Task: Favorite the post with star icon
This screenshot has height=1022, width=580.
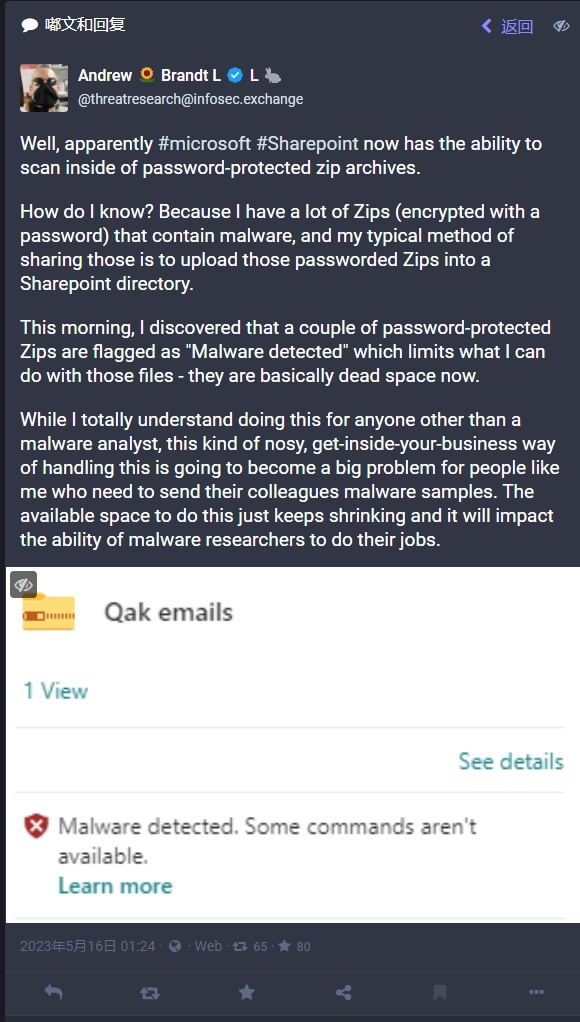Action: click(x=246, y=992)
